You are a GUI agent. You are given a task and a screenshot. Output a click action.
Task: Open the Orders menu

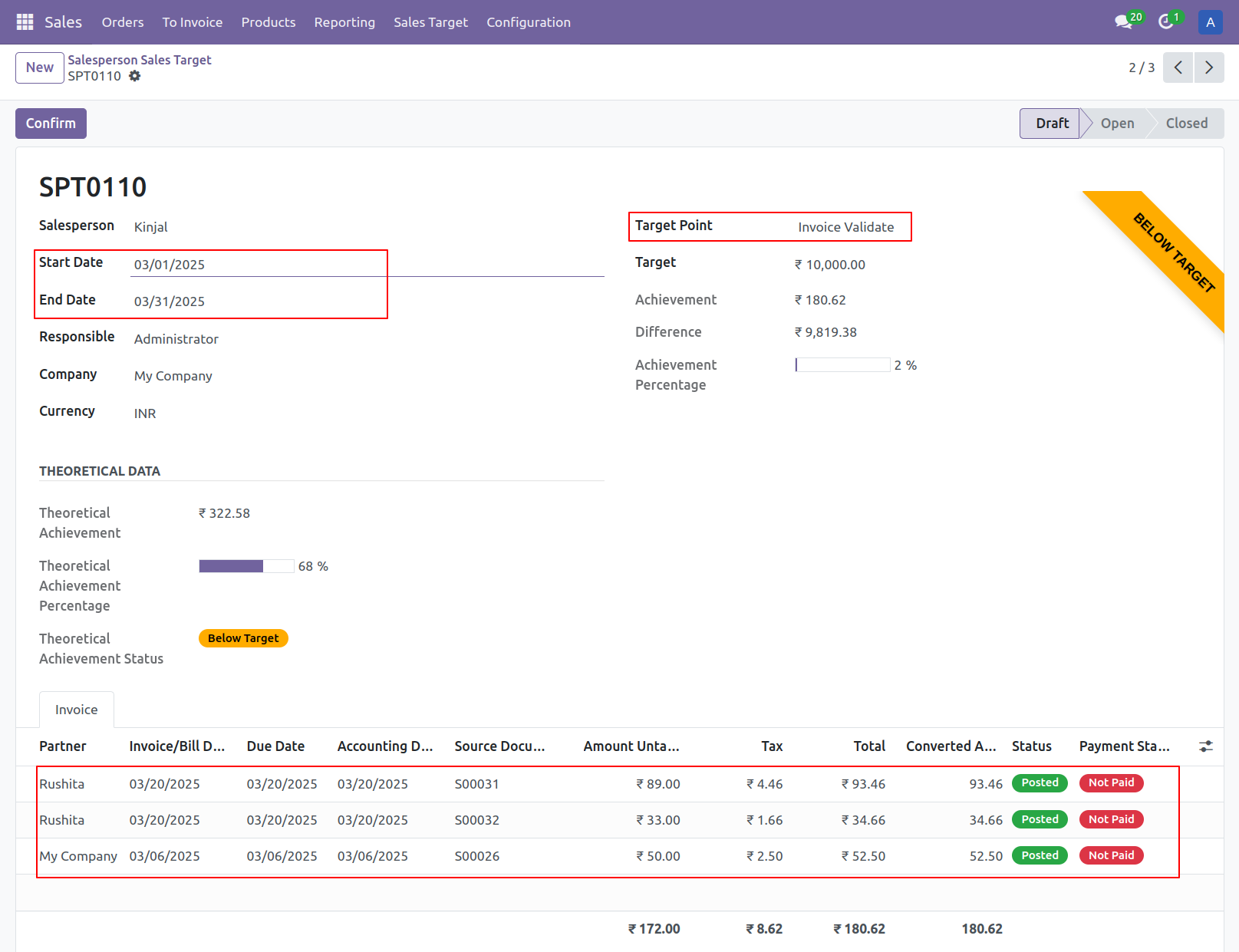tap(123, 22)
